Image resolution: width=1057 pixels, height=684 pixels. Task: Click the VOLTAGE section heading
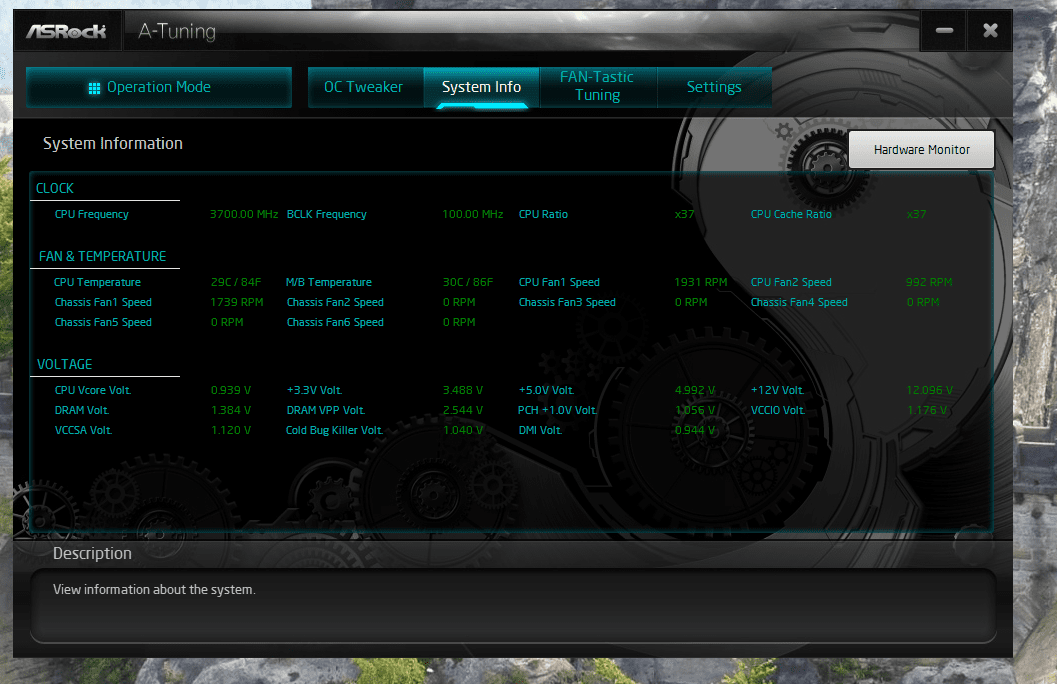(65, 365)
